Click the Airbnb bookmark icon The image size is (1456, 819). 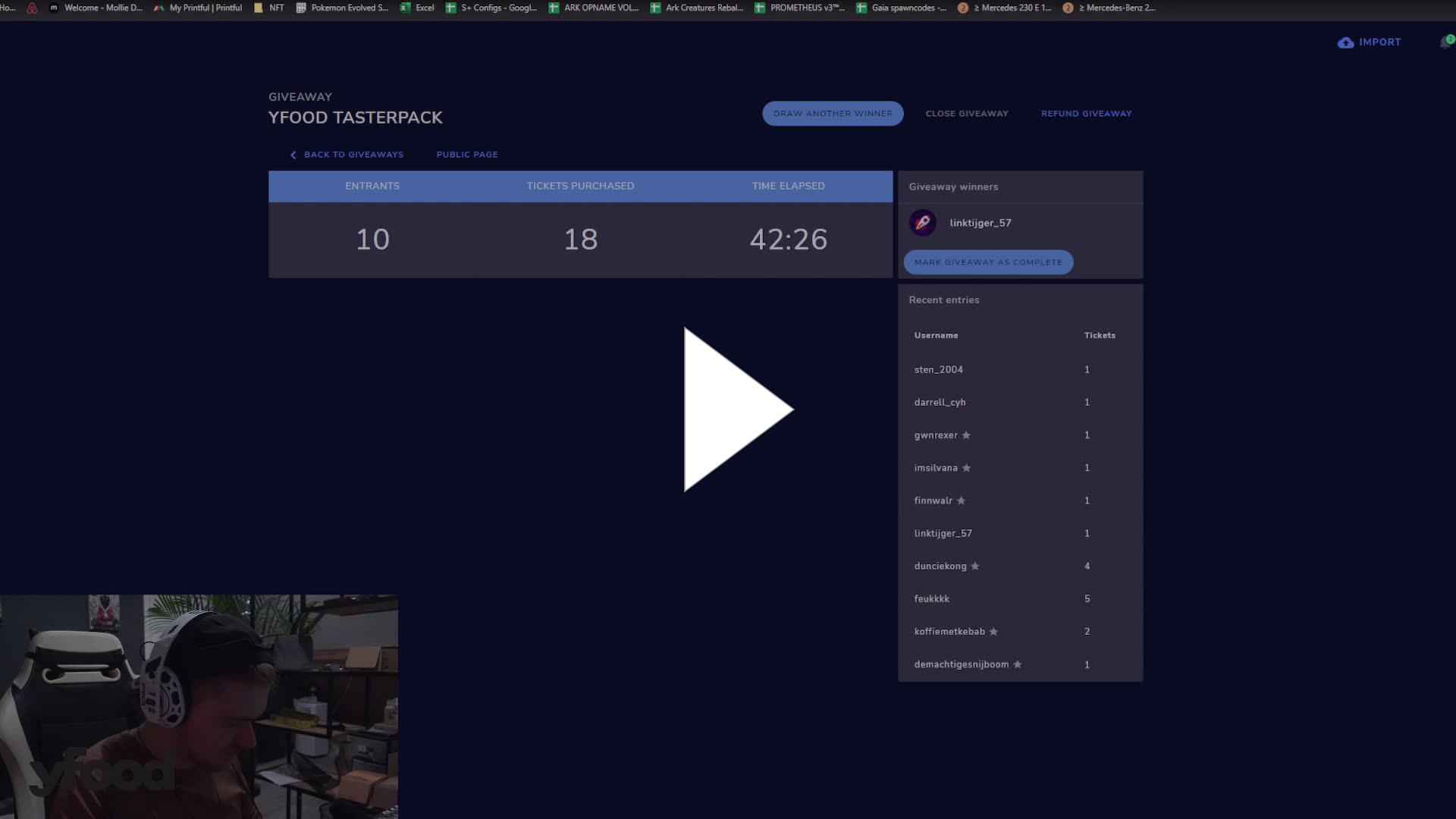pyautogui.click(x=30, y=8)
